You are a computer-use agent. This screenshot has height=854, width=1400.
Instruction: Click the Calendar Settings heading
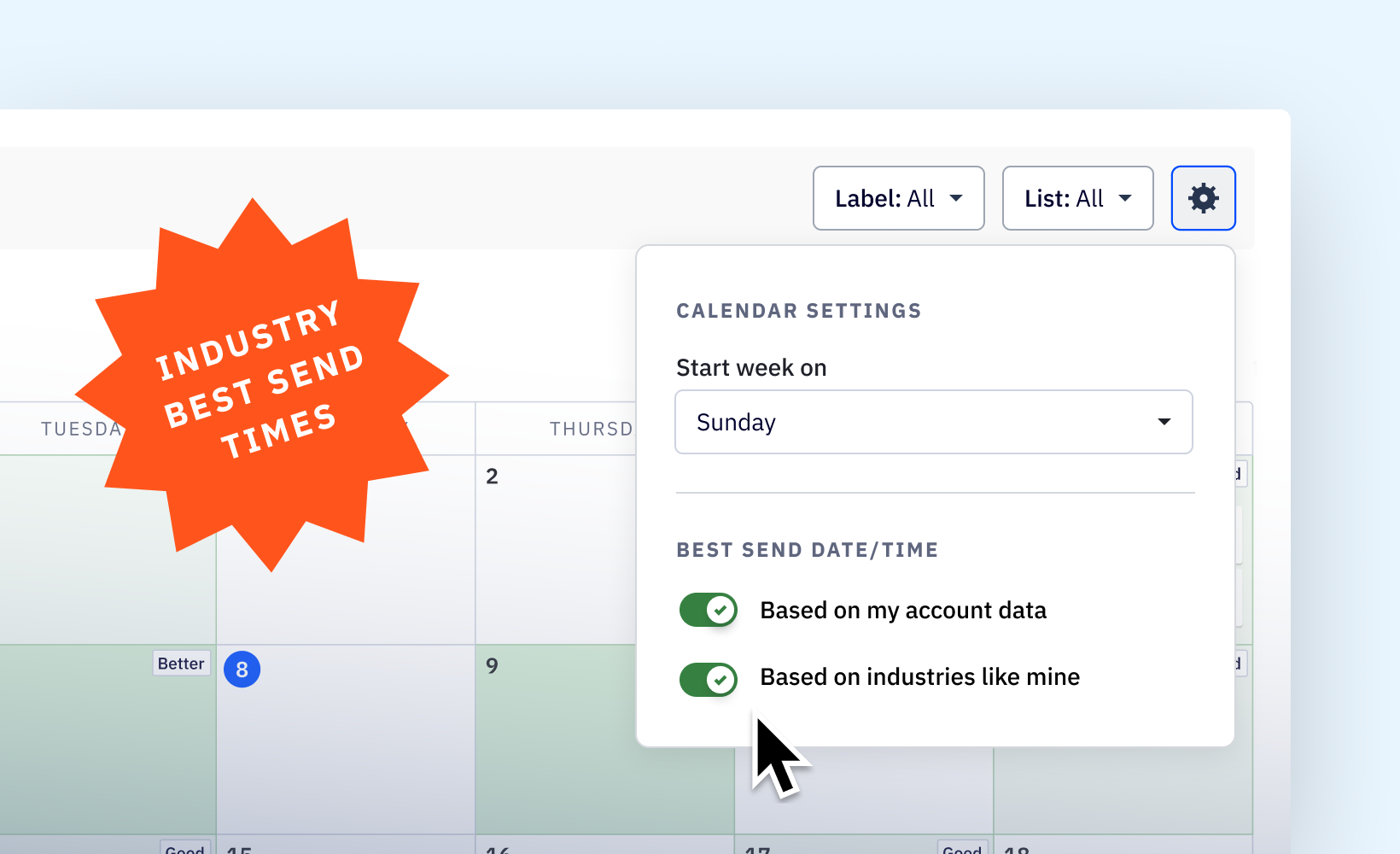(x=799, y=311)
